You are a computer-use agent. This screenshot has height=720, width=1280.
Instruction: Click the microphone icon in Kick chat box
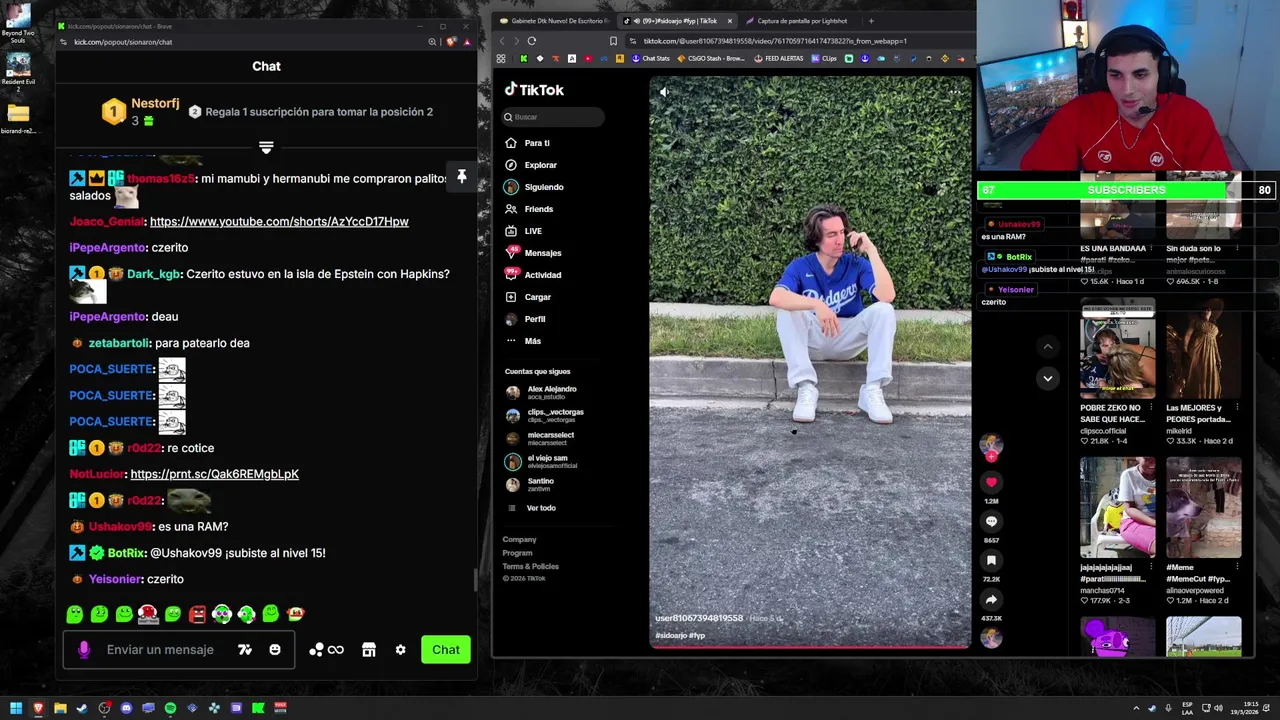click(84, 650)
